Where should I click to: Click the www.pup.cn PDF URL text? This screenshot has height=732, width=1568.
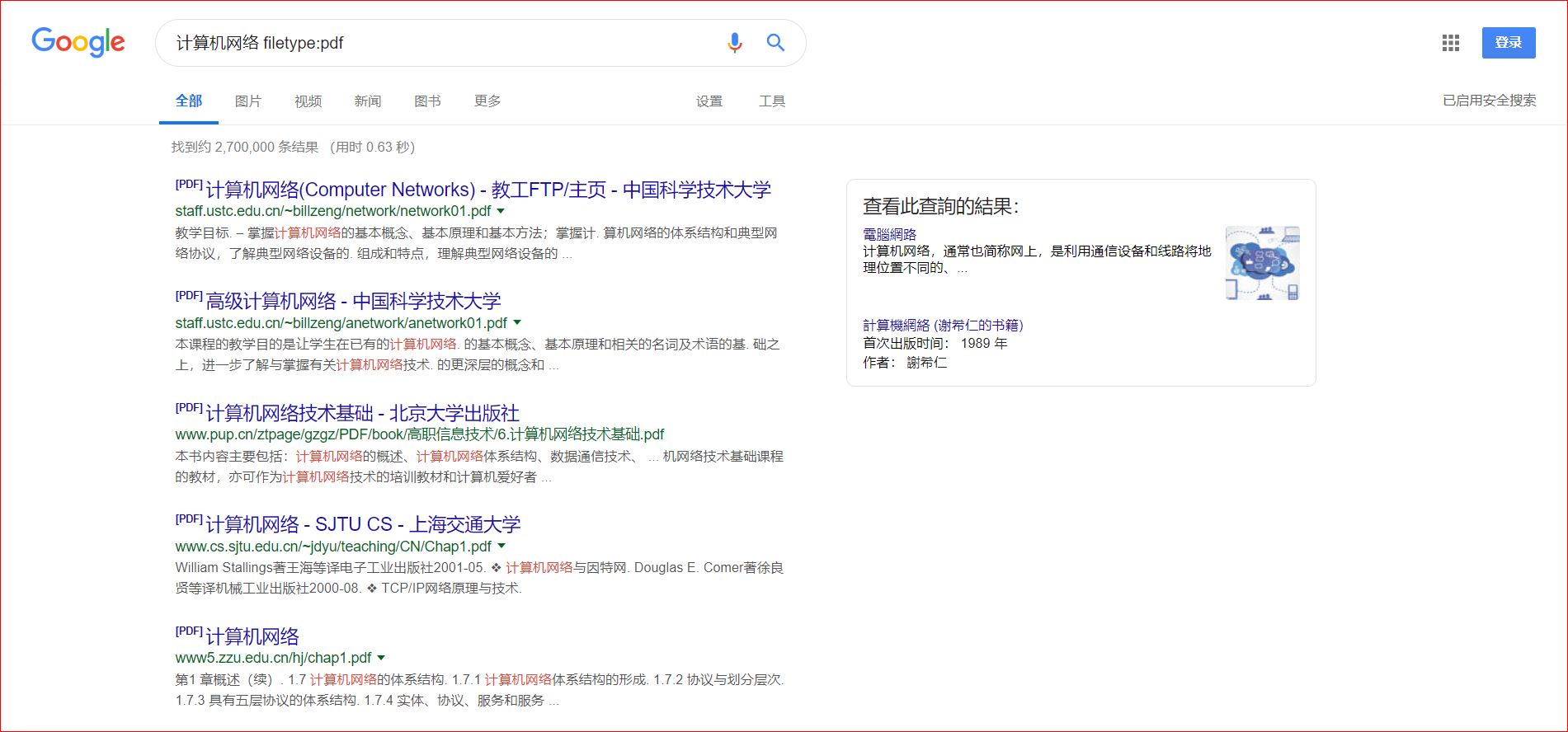click(420, 434)
